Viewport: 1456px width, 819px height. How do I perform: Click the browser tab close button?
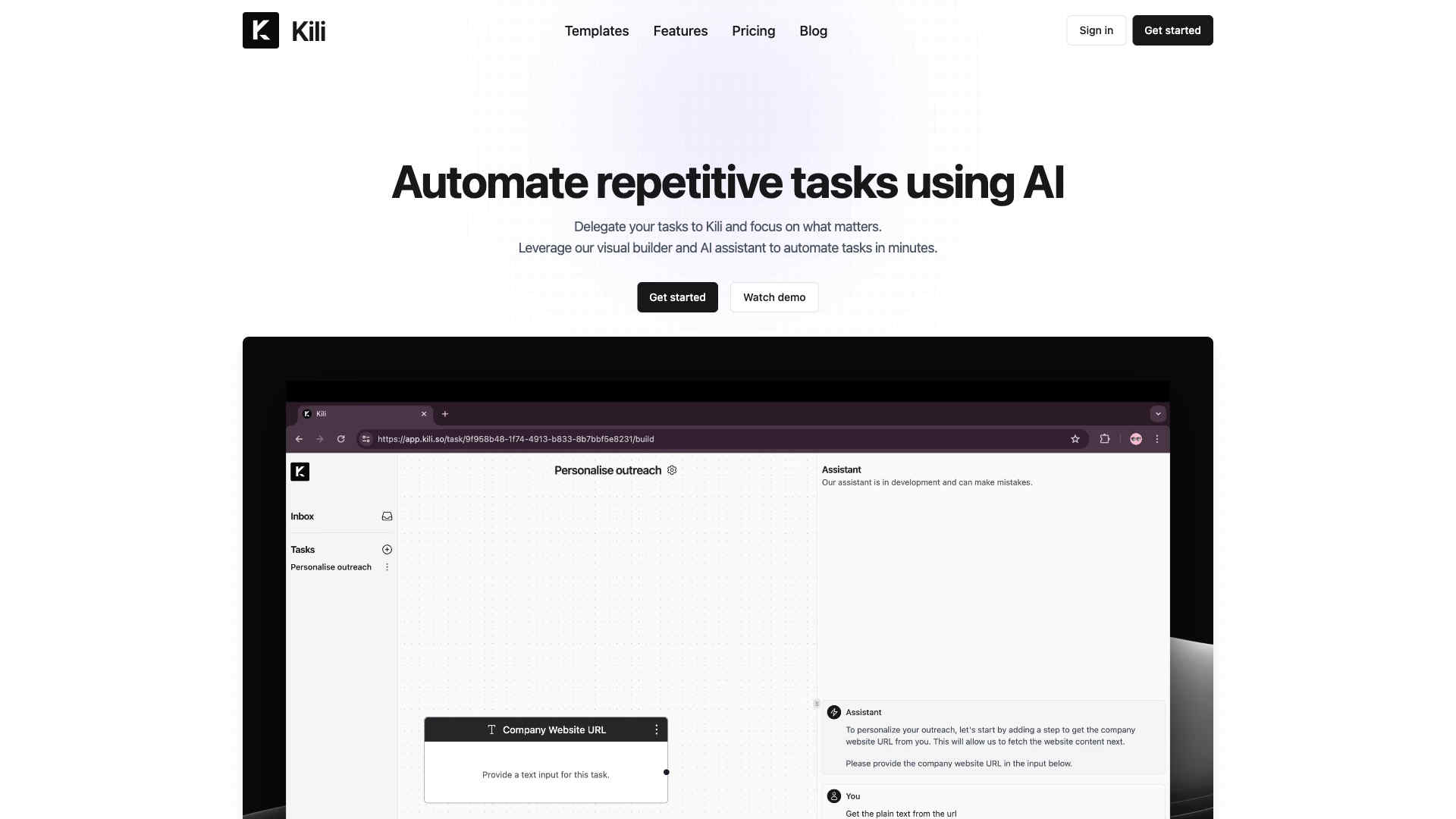coord(422,414)
